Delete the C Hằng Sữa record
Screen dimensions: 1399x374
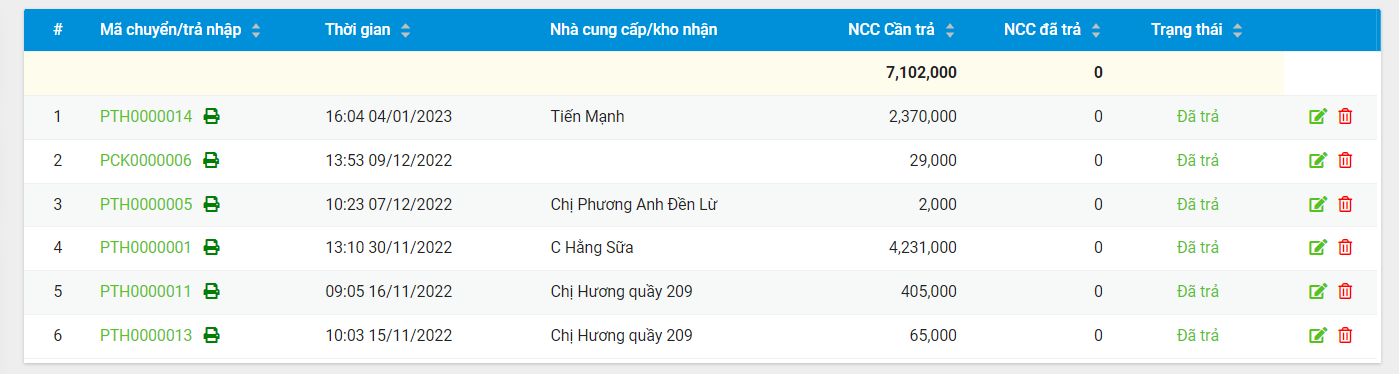click(x=1345, y=248)
